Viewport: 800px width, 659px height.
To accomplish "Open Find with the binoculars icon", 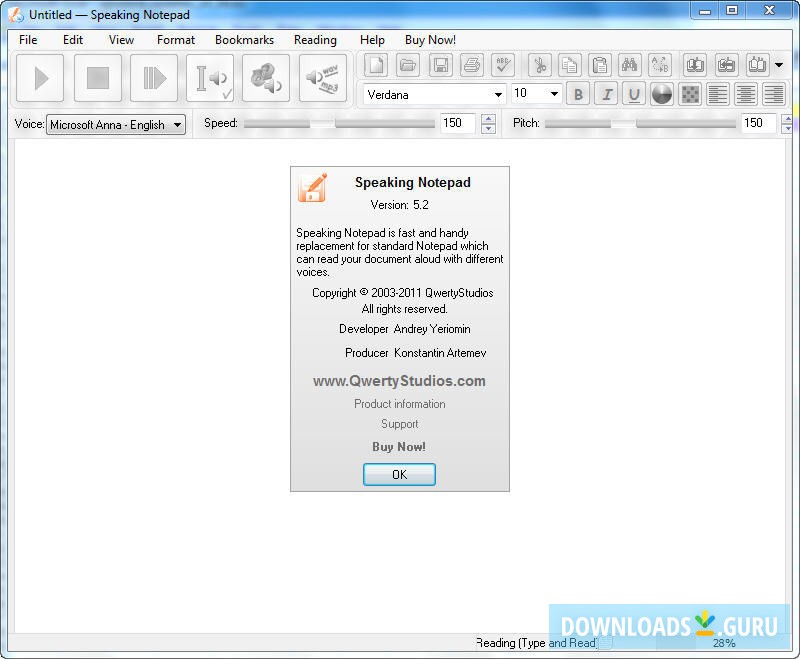I will (x=630, y=65).
